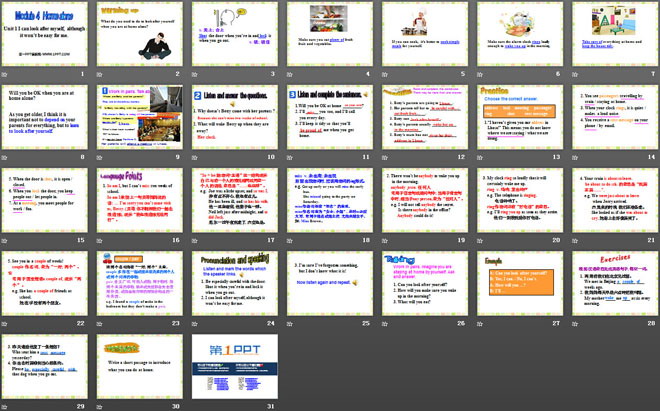Select slide 6 with the alarm clock picture
Viewport: 660px width, 411px height.
pos(520,34)
